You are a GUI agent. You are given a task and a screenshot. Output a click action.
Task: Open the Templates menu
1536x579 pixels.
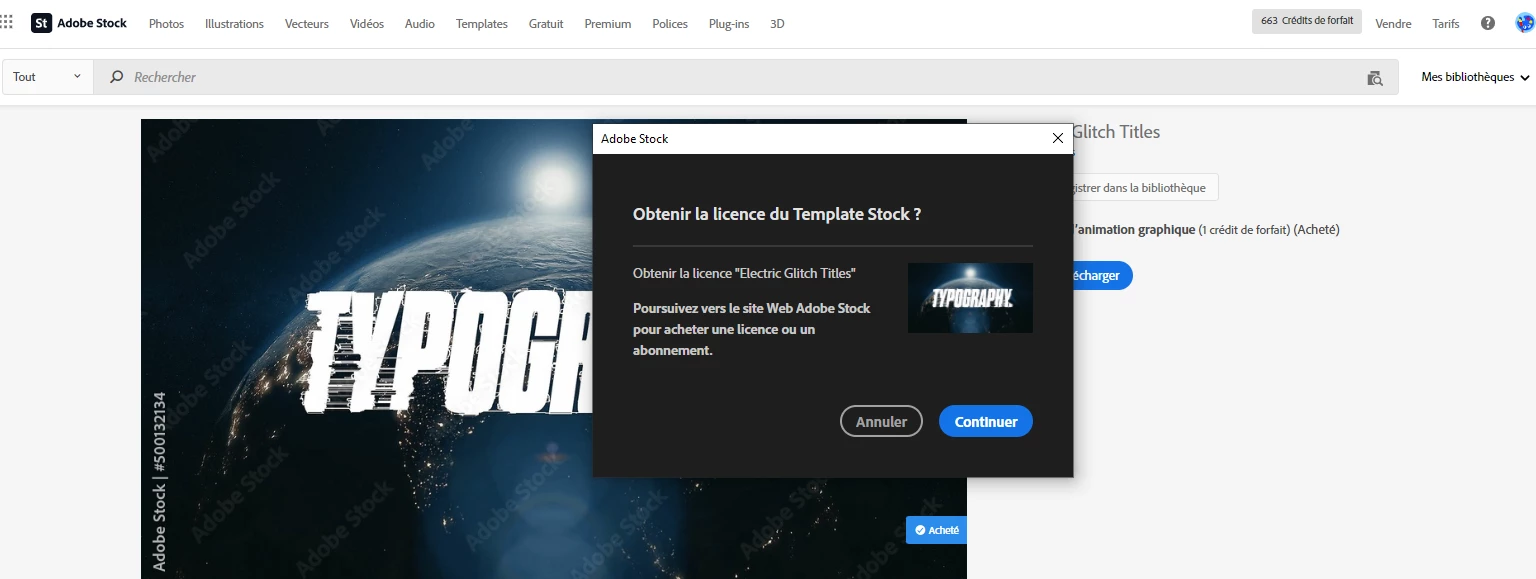[482, 24]
